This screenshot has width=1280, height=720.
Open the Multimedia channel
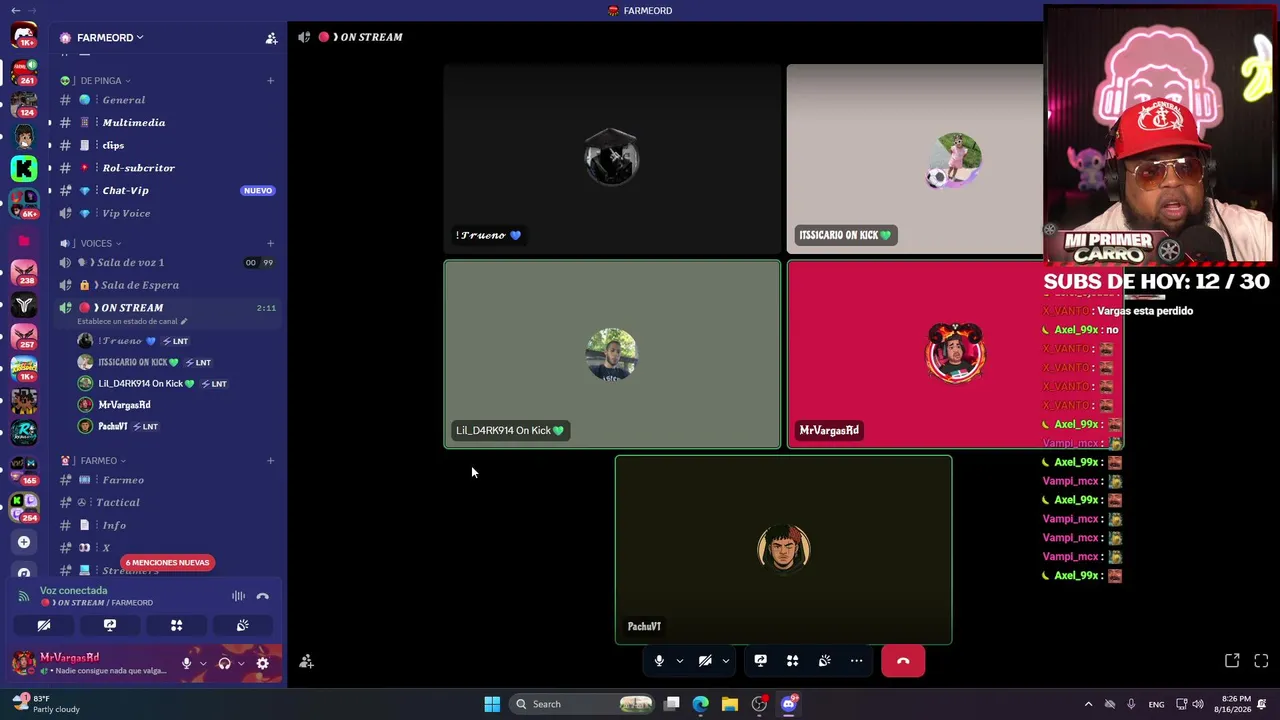[x=168, y=123]
